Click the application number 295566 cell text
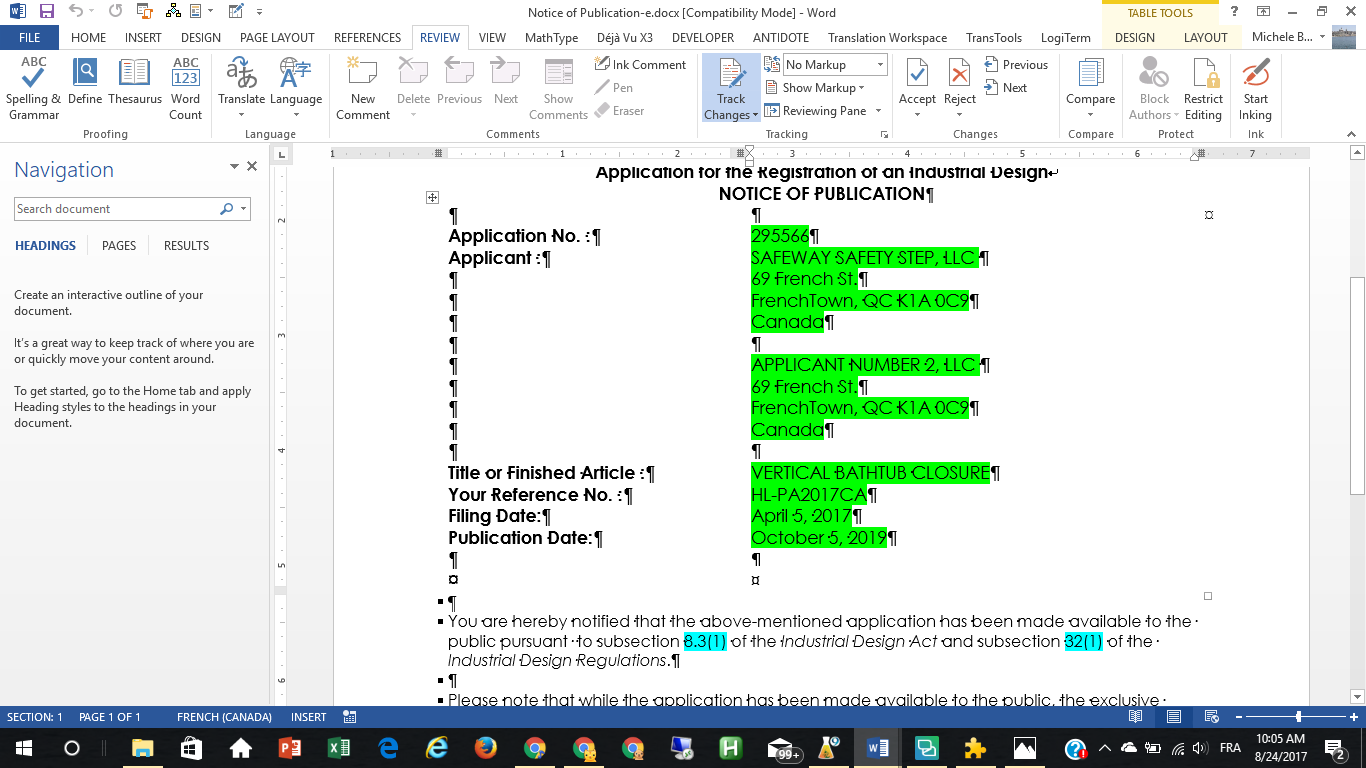This screenshot has width=1366, height=768. 780,236
